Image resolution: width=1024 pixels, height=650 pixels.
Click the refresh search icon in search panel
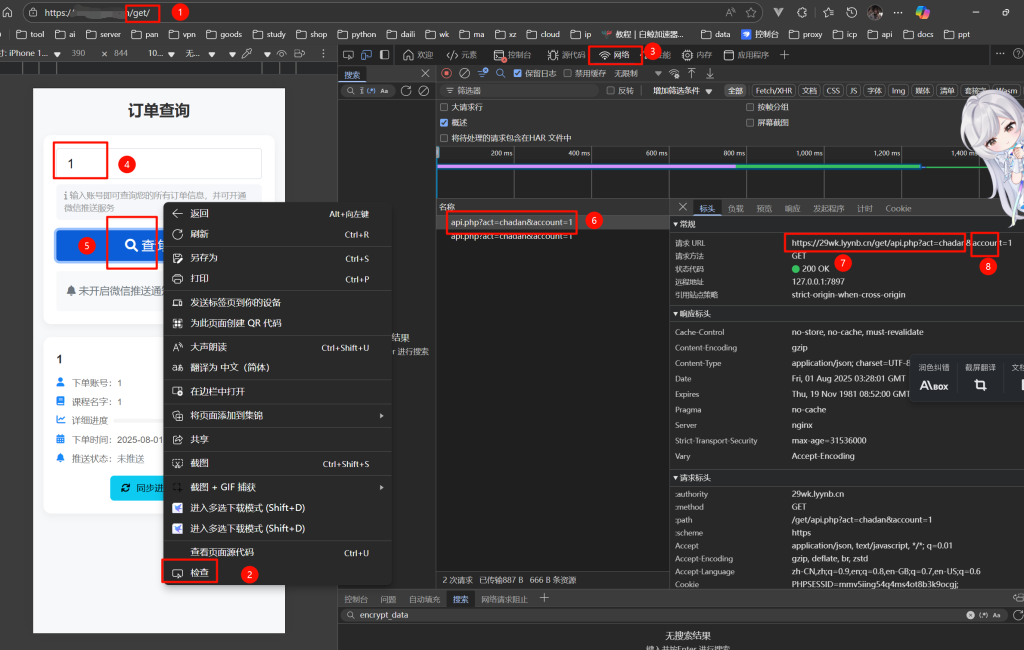point(406,91)
